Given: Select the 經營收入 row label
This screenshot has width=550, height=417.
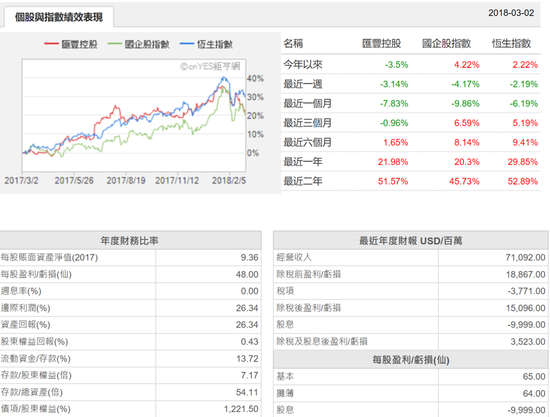Looking at the screenshot, I should [294, 257].
